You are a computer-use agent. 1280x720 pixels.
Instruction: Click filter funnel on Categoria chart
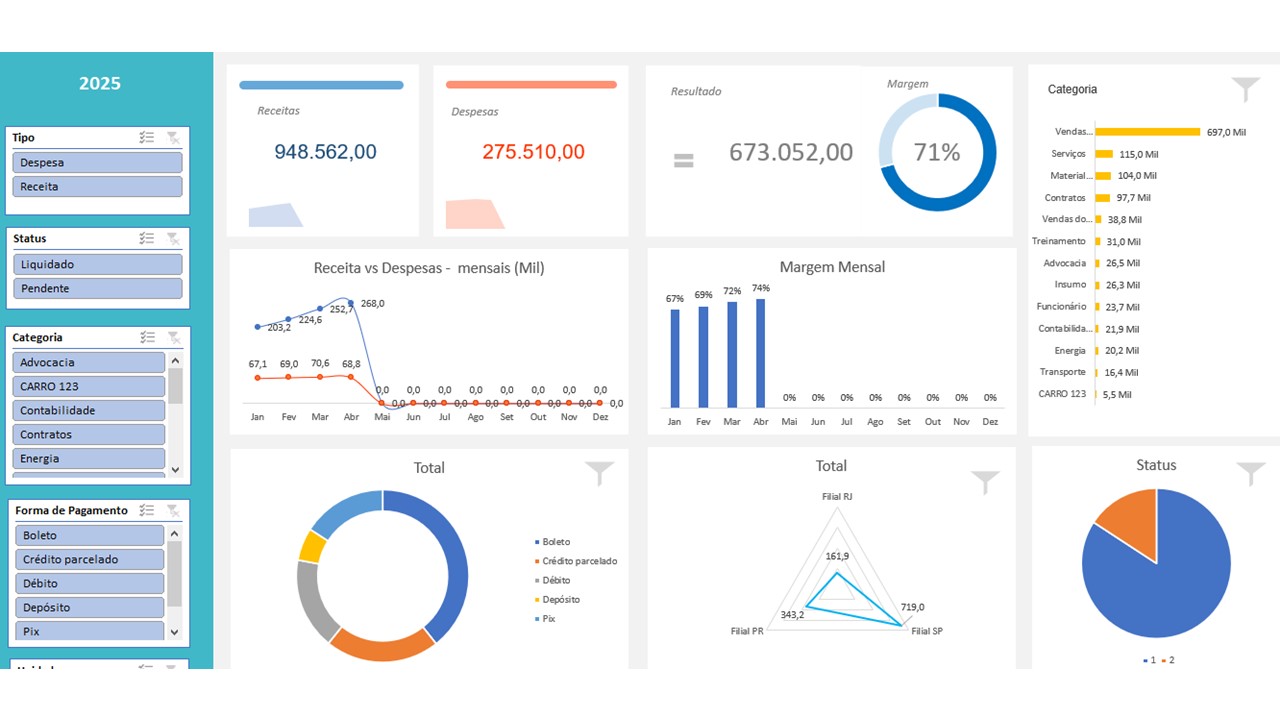[1245, 90]
